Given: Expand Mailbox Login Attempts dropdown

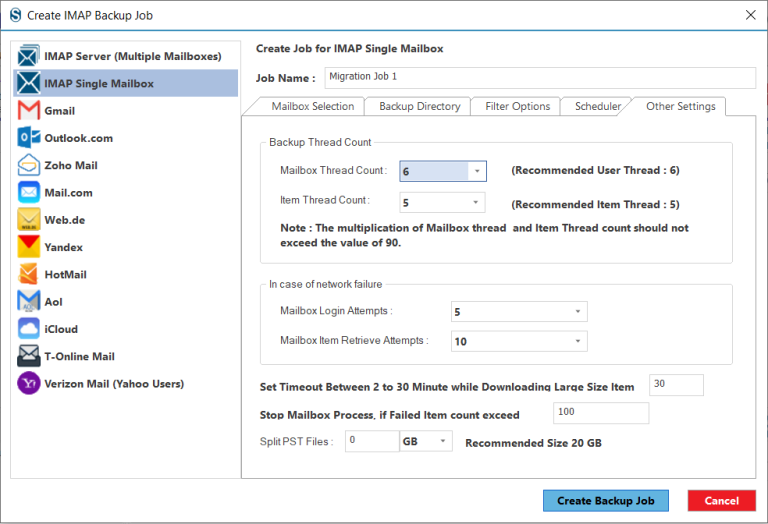Looking at the screenshot, I should click(577, 311).
